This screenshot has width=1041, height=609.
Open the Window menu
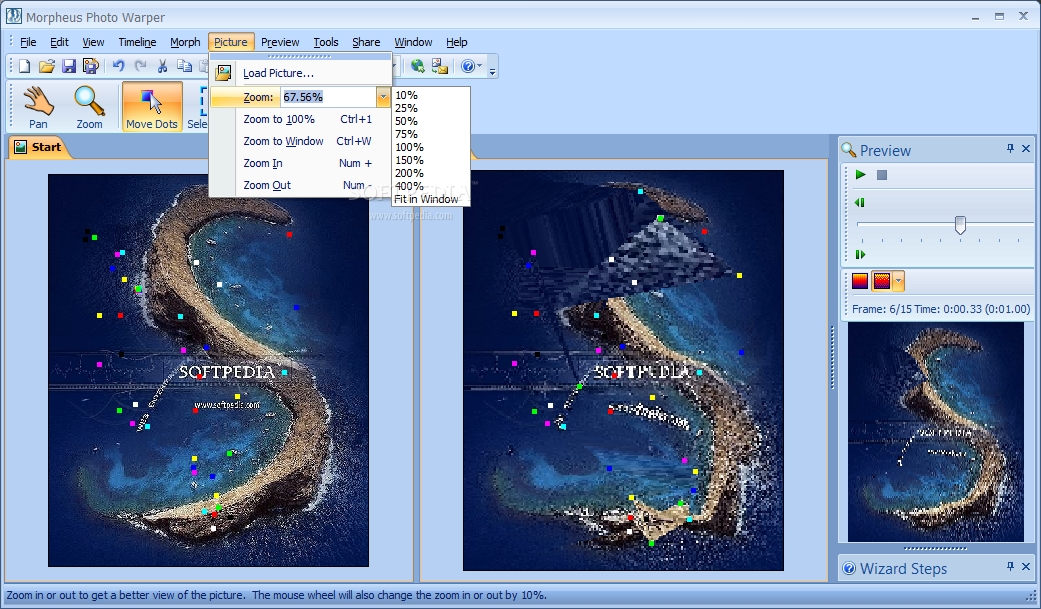[x=413, y=42]
